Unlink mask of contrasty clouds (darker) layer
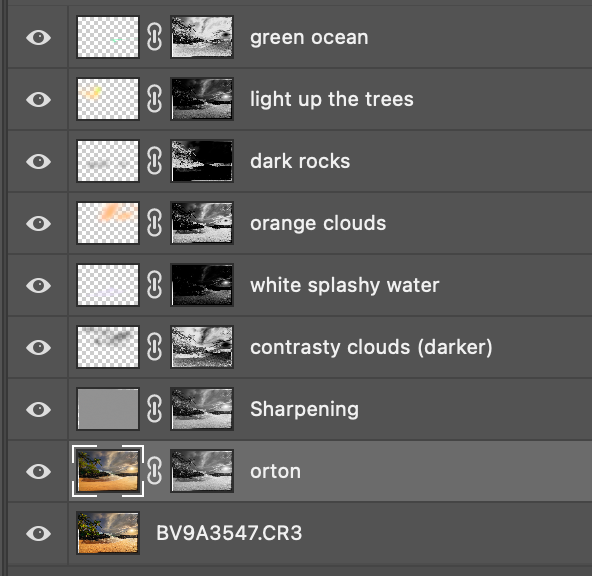This screenshot has width=592, height=576. [x=154, y=347]
